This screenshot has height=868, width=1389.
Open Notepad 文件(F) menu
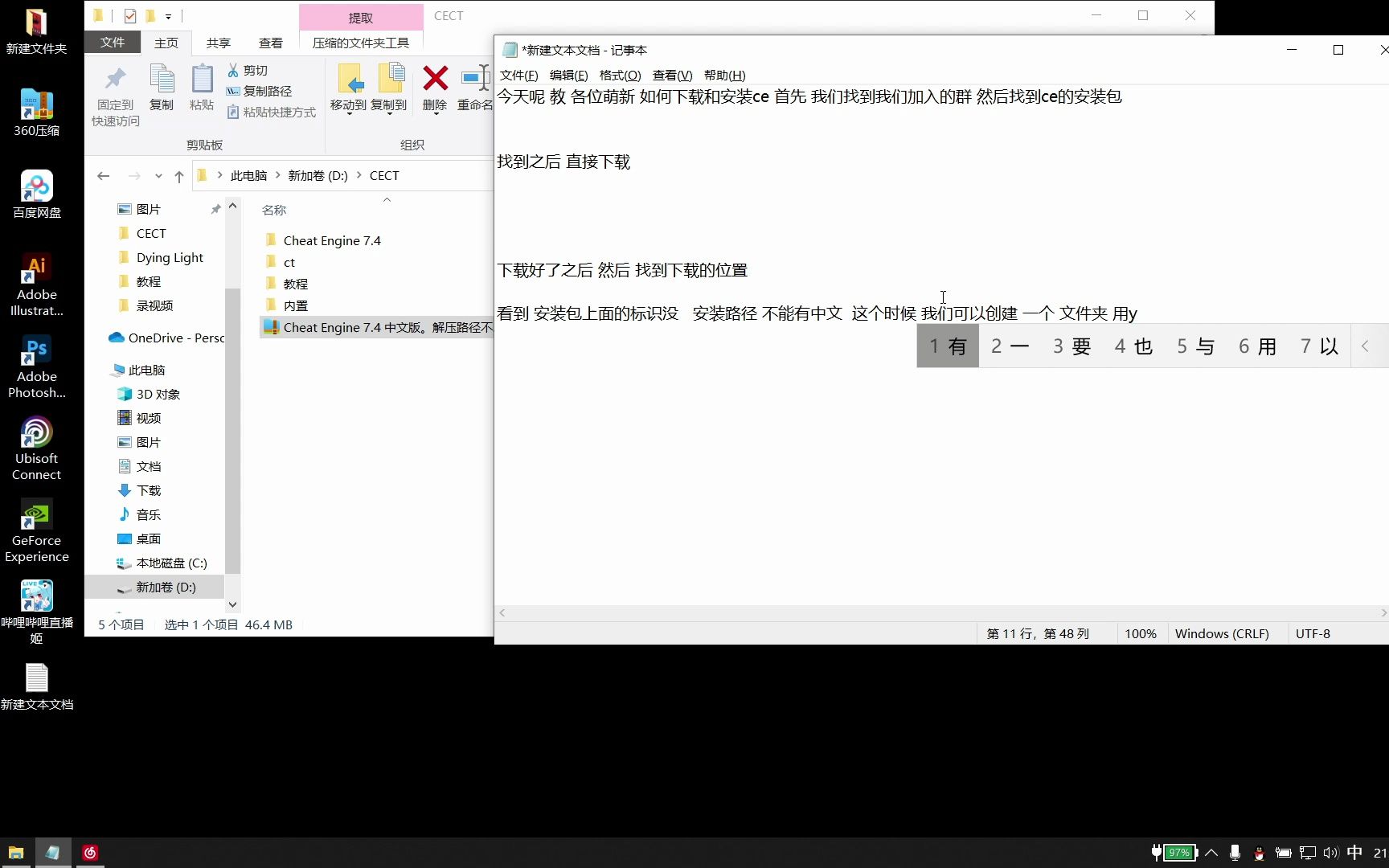coord(519,75)
